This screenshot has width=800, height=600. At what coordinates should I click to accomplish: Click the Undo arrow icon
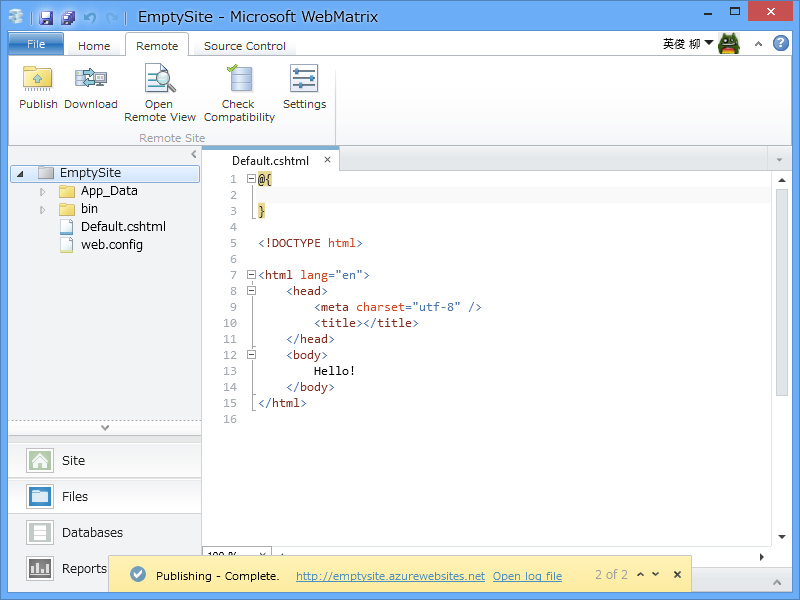pyautogui.click(x=90, y=18)
